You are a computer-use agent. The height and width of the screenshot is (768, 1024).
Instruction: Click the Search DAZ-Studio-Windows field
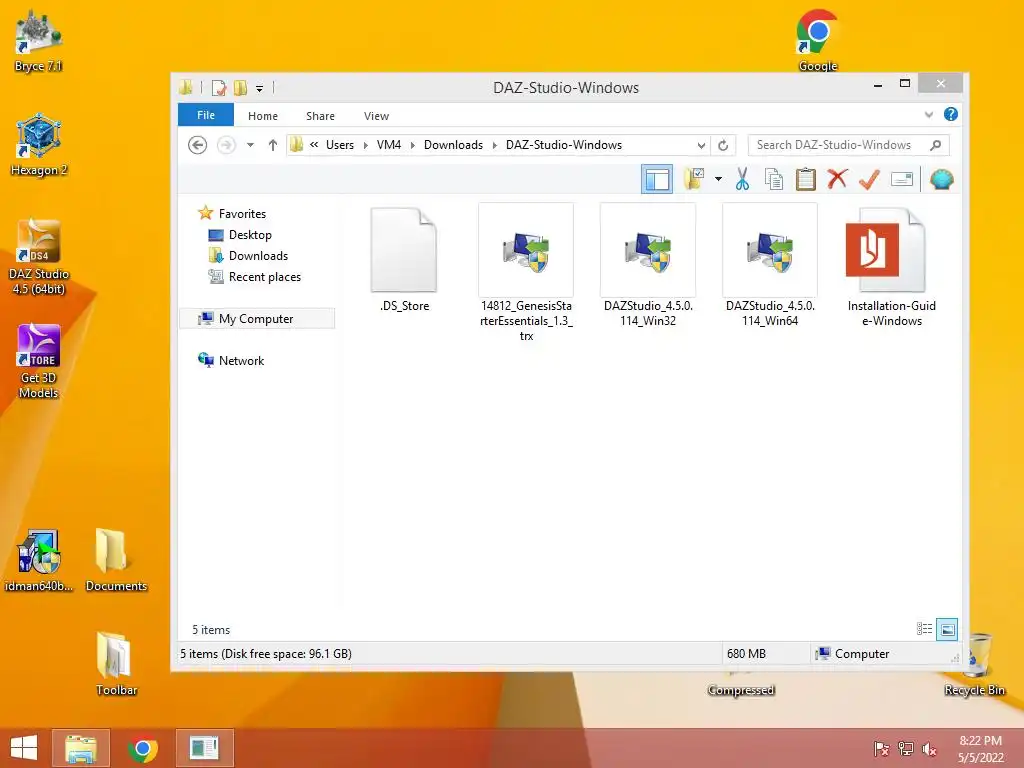(848, 145)
